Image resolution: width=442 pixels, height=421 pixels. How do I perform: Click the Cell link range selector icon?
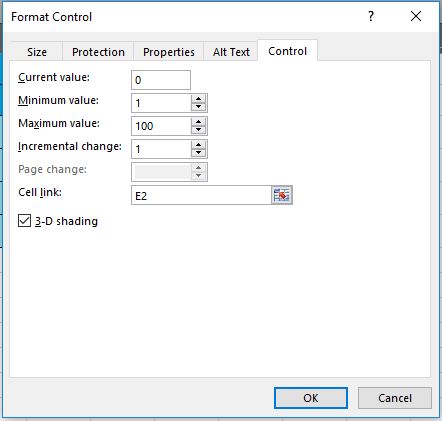coord(282,195)
